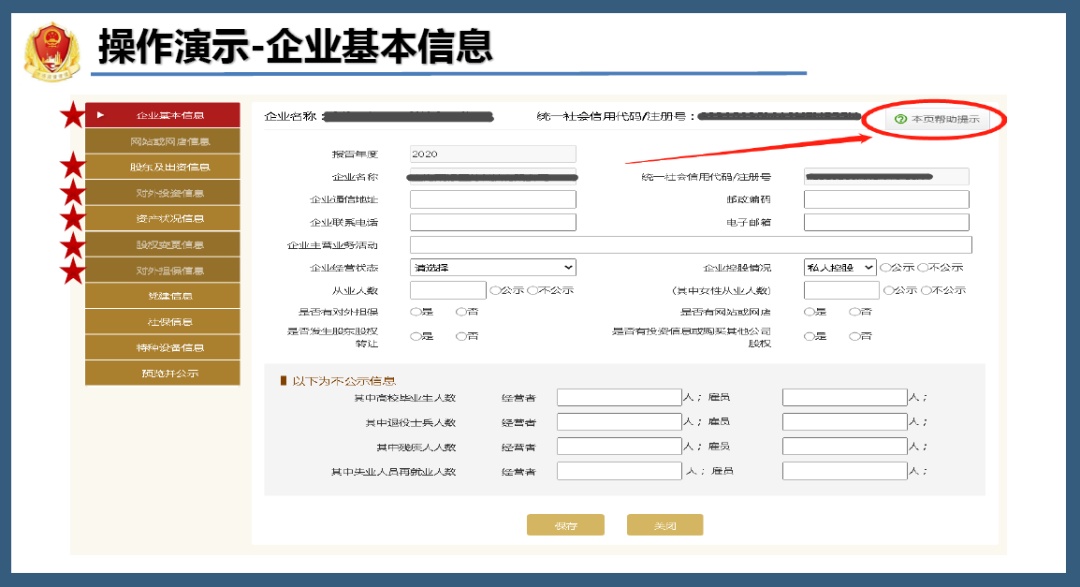Select 公示 radio for 企业控股情况
The height and width of the screenshot is (587, 1080).
pos(885,267)
